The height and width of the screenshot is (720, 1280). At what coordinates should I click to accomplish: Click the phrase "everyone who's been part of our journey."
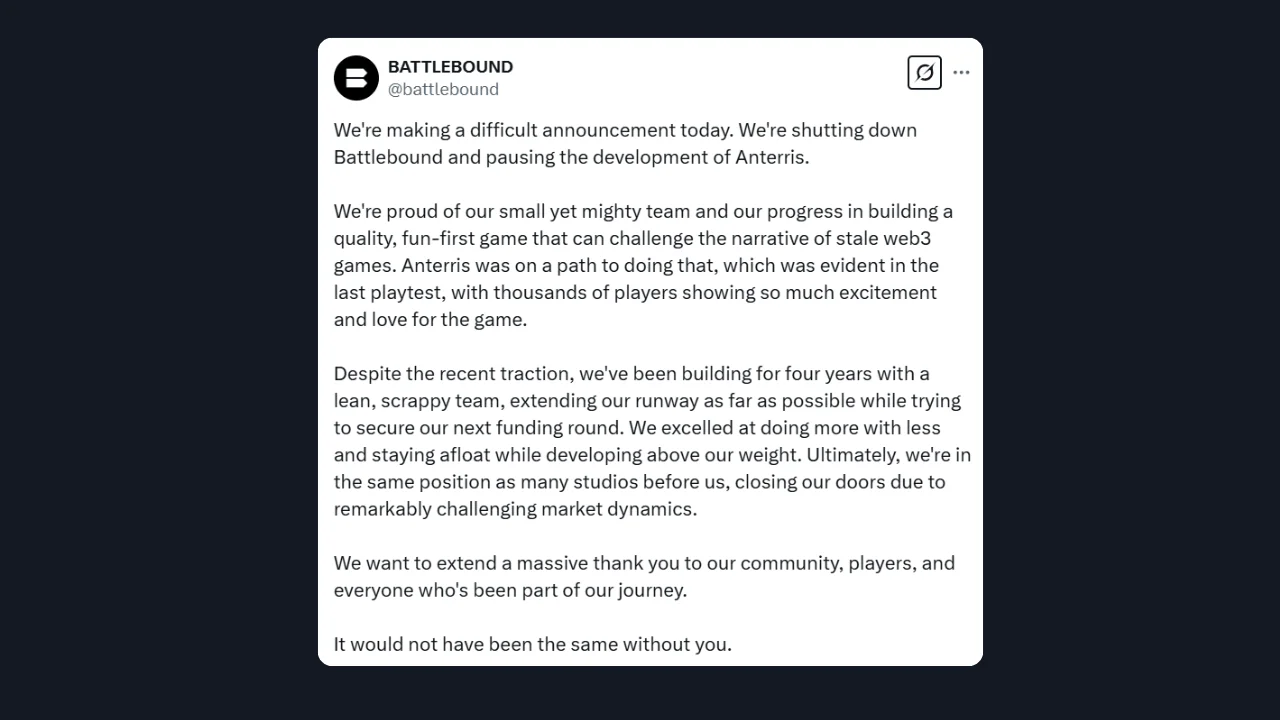(510, 590)
